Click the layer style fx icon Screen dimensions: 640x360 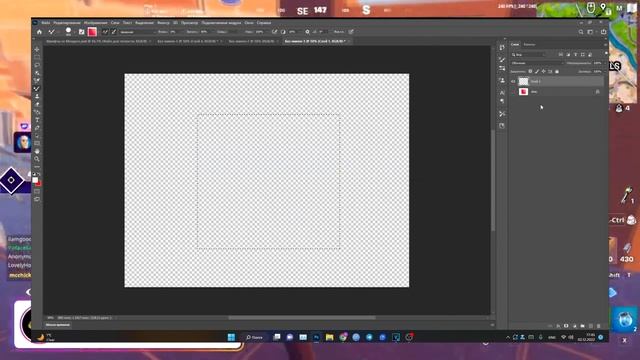pyautogui.click(x=558, y=326)
